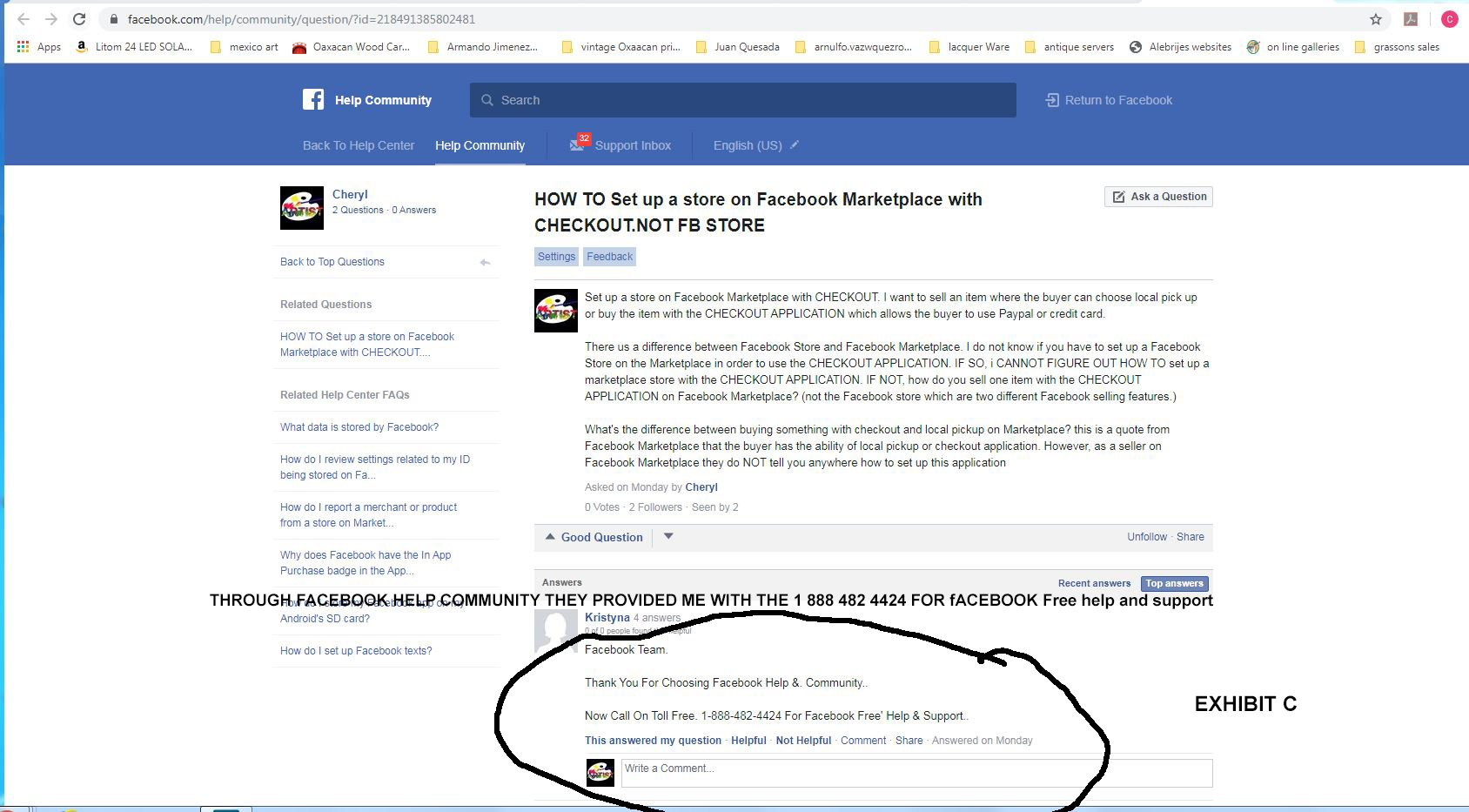Open the Apps grid in bookmarks bar
The height and width of the screenshot is (812, 1469).
click(38, 47)
